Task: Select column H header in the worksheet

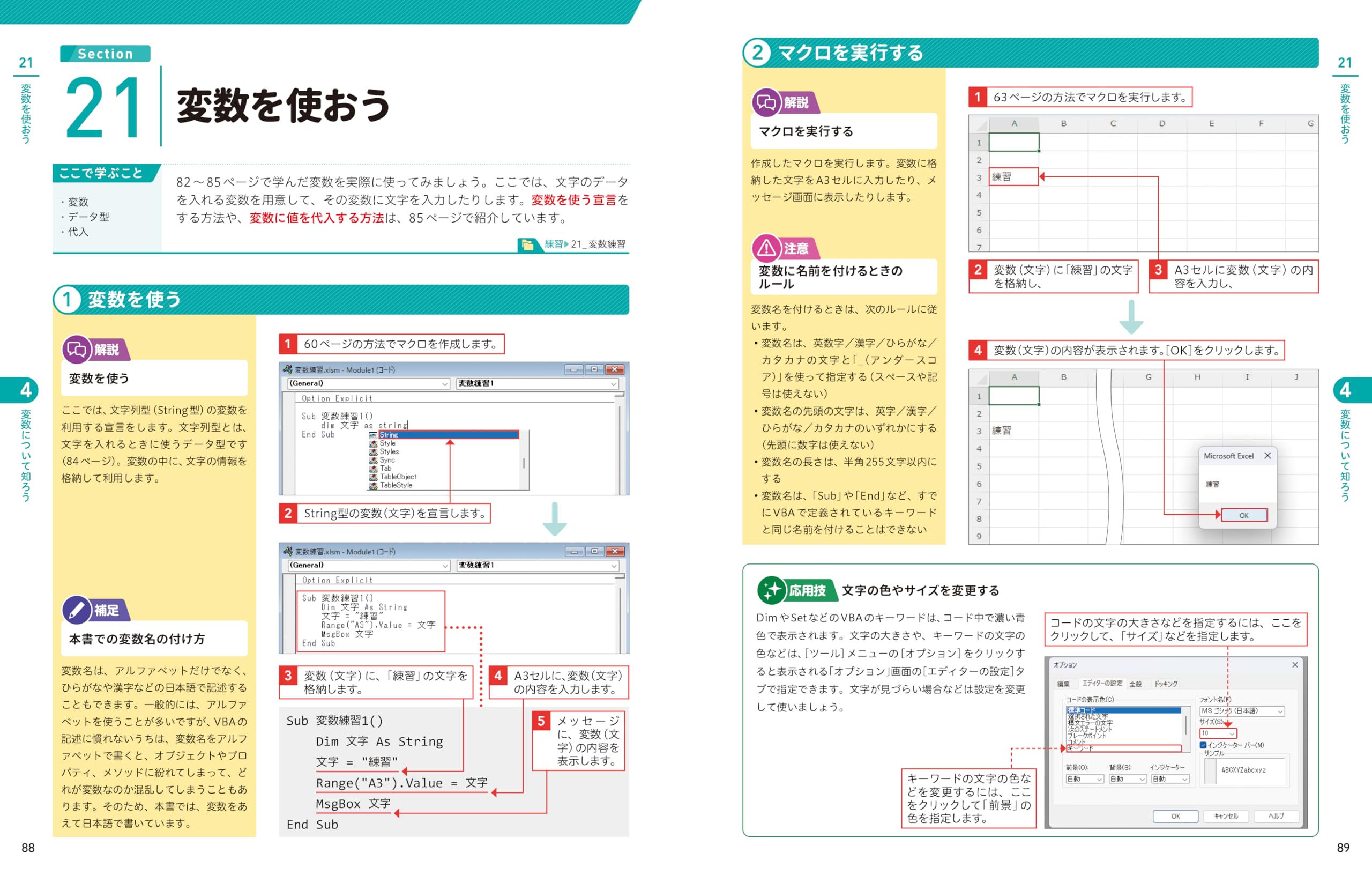Action: [1198, 377]
